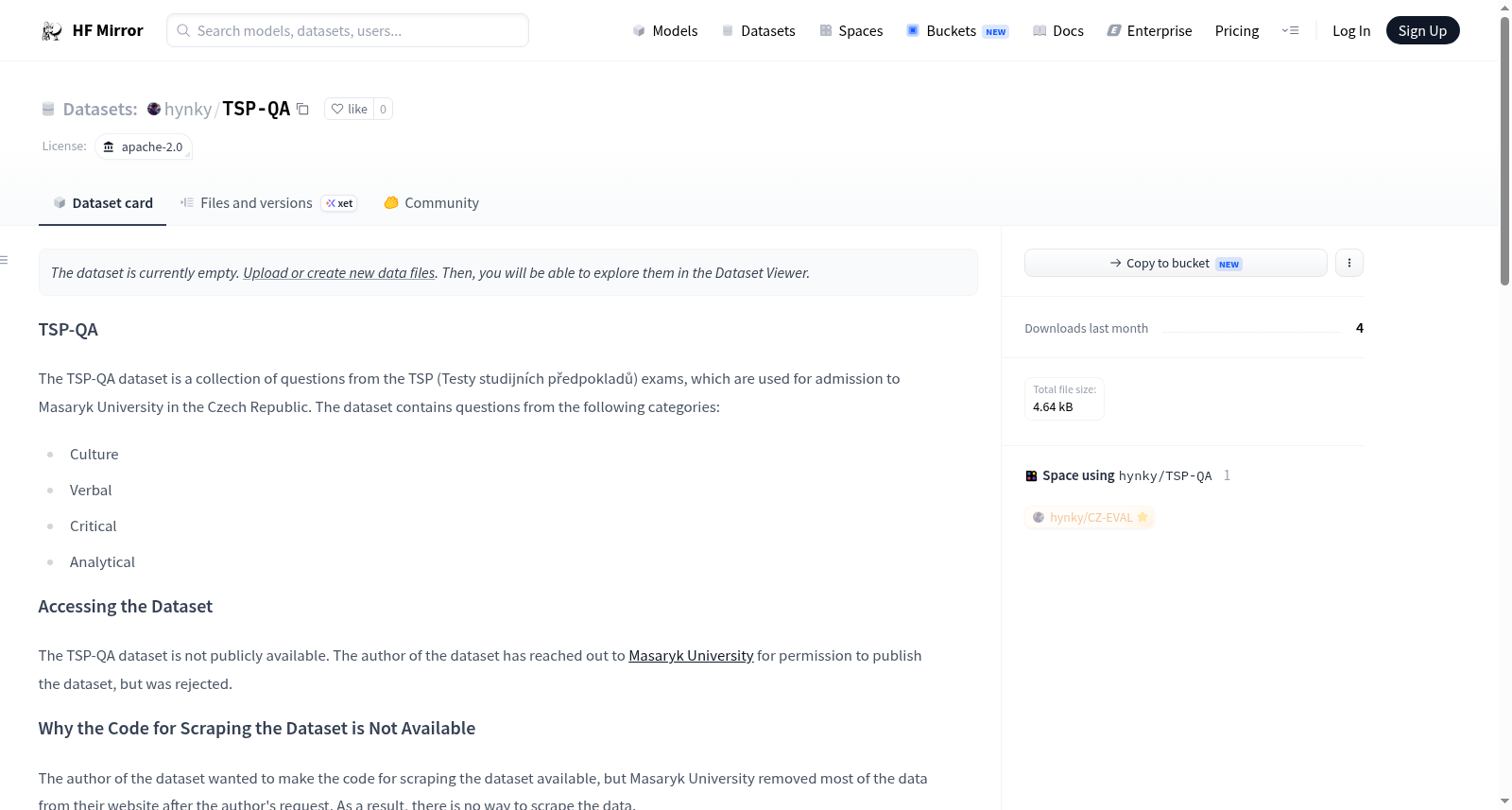
Task: Expand the navigation overflow menu icon
Action: pos(1290,31)
